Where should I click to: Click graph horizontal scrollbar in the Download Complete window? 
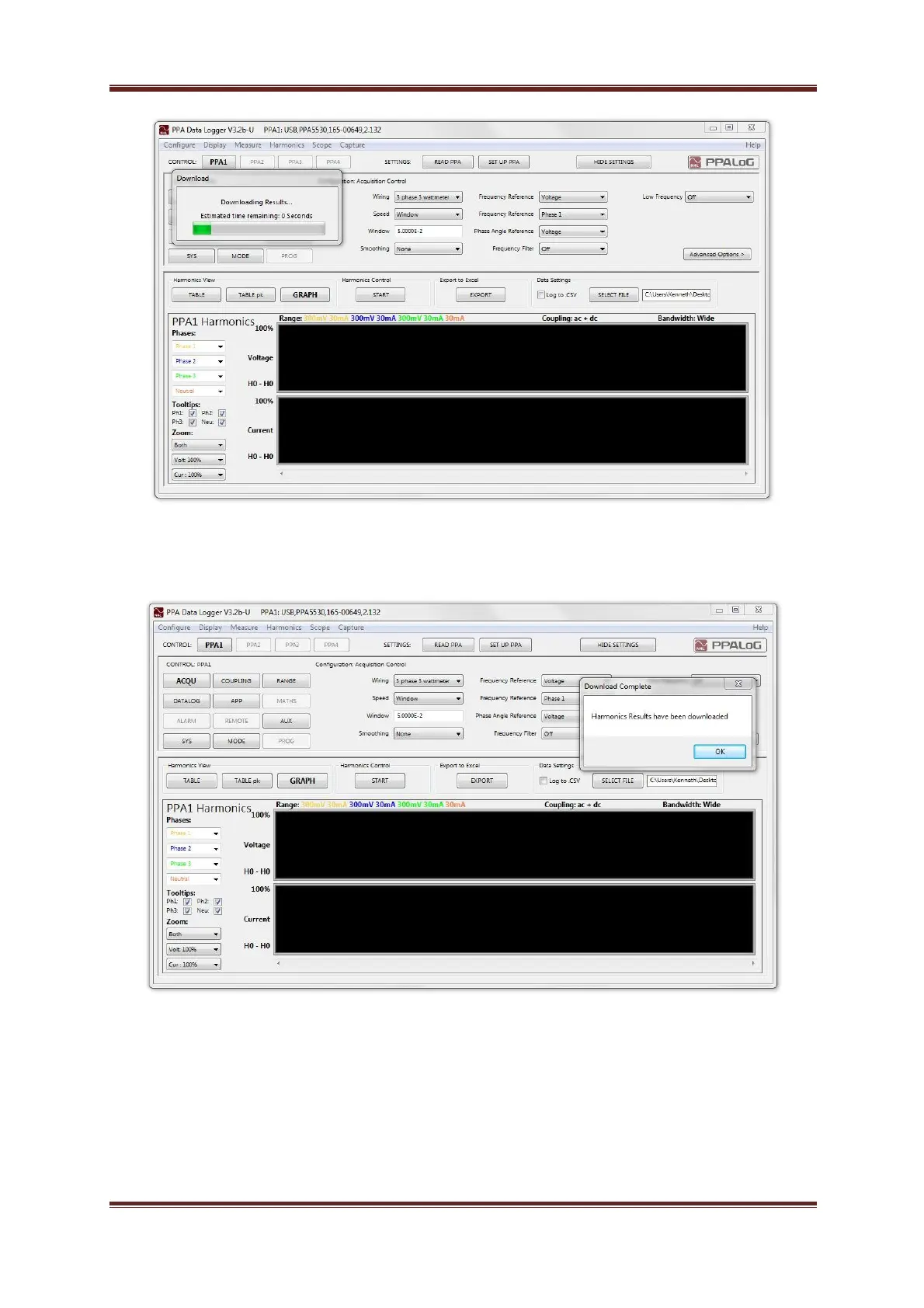pyautogui.click(x=516, y=963)
